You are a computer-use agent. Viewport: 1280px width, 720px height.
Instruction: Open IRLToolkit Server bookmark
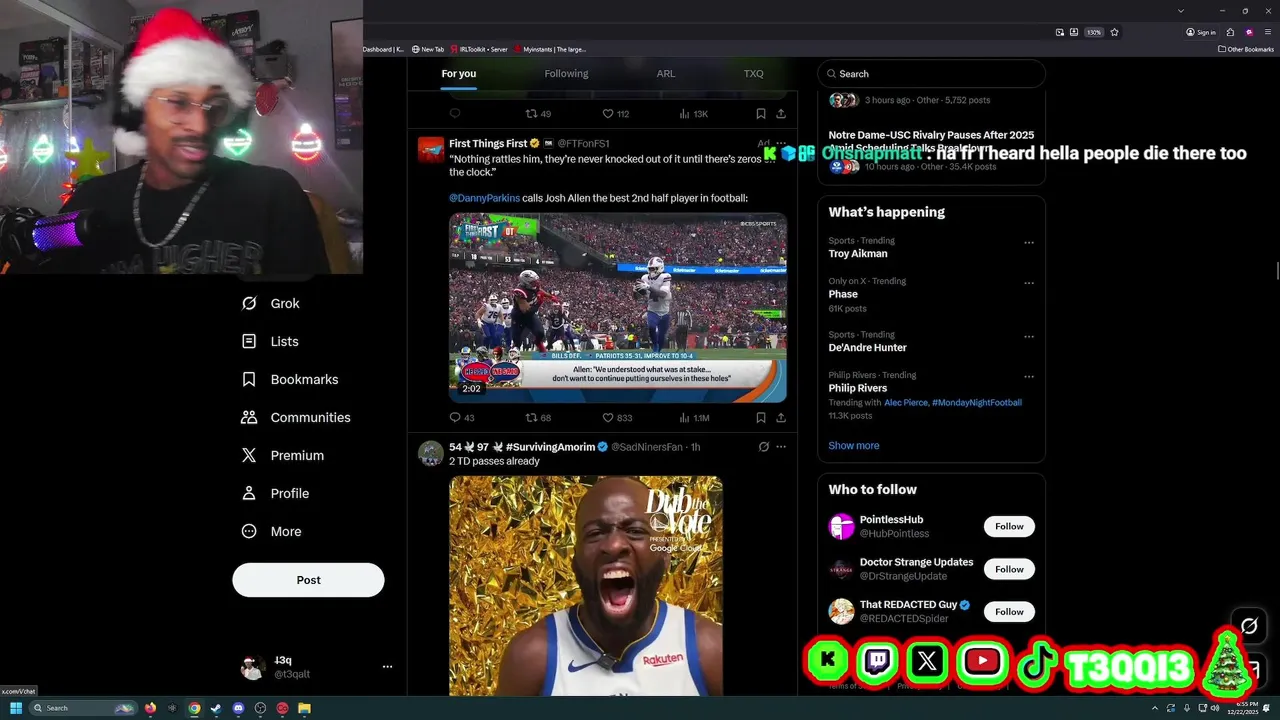(x=479, y=49)
